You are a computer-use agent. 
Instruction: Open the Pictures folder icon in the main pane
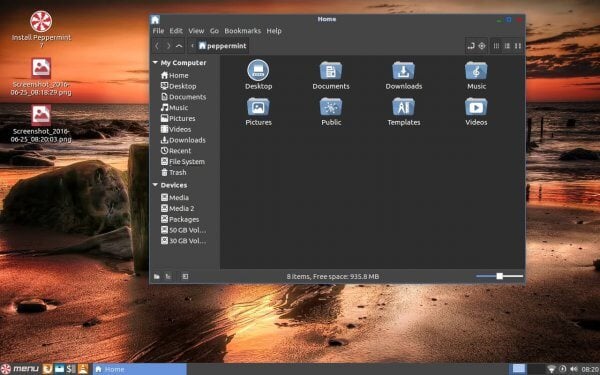coord(258,111)
